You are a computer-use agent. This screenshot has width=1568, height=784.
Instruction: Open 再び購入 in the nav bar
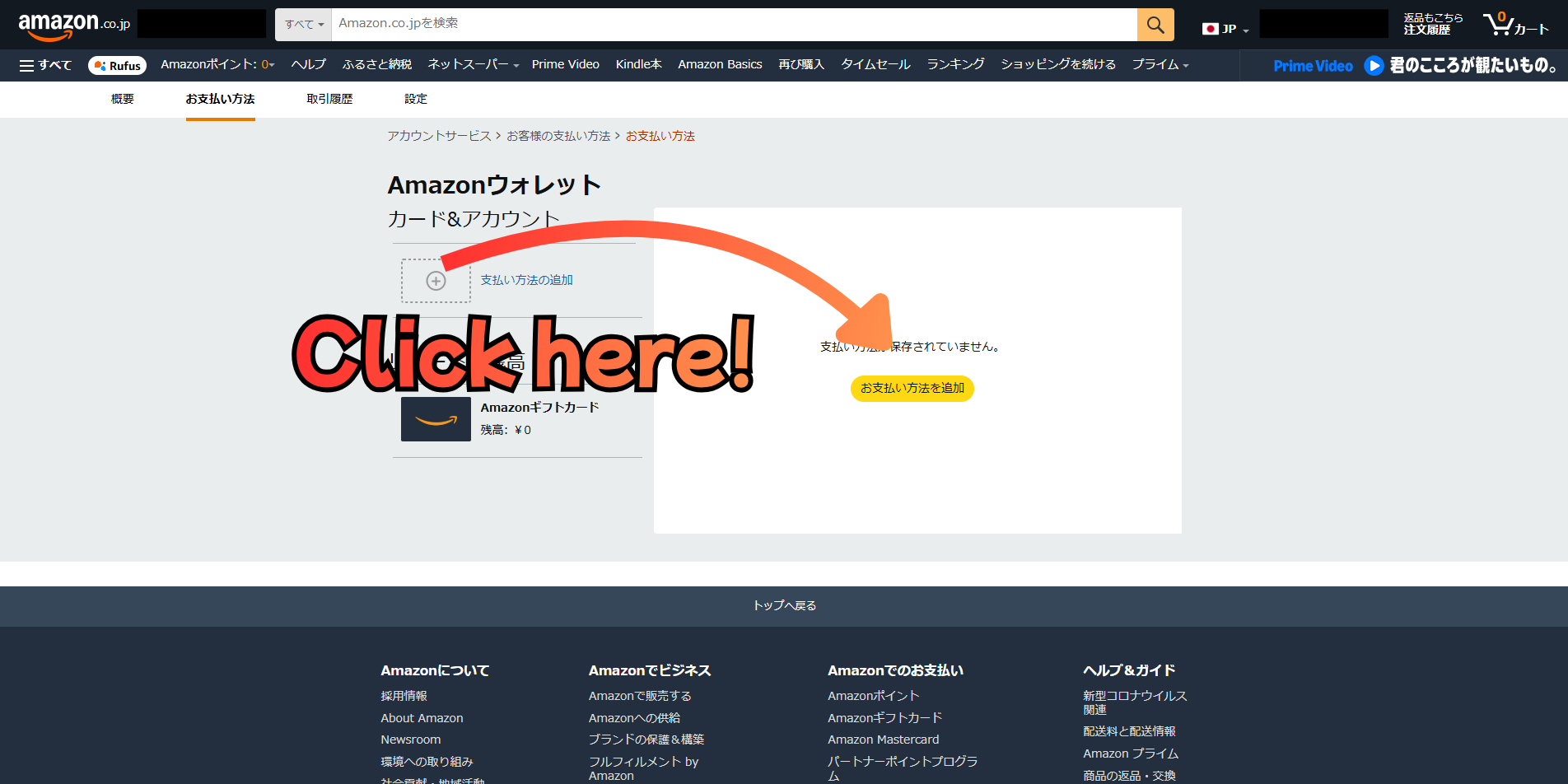tap(801, 64)
